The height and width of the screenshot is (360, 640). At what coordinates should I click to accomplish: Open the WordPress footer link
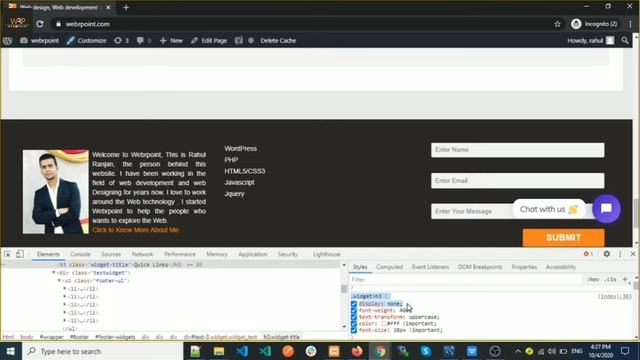[x=240, y=149]
